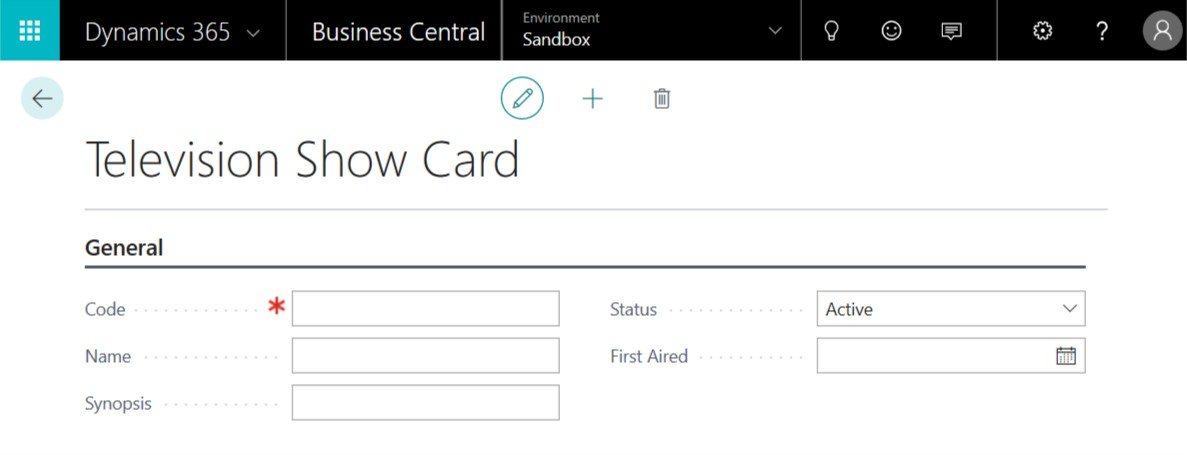Delete record using trash can icon
1187x455 pixels.
(x=662, y=98)
